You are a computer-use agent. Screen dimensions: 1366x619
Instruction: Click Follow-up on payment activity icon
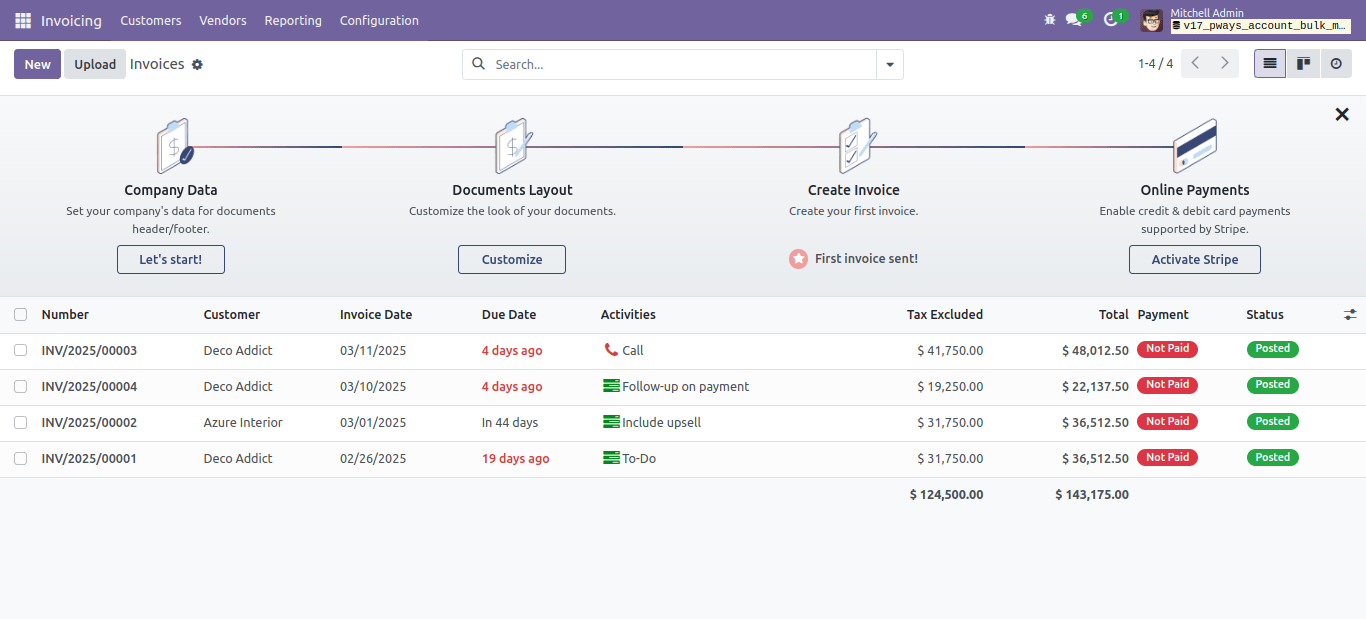click(x=611, y=386)
